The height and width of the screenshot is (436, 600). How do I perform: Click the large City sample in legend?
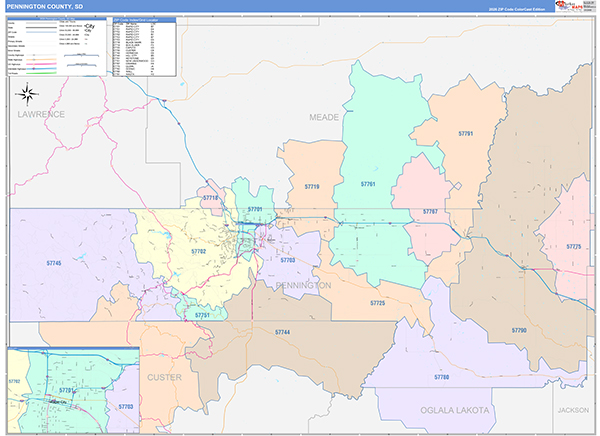point(90,26)
